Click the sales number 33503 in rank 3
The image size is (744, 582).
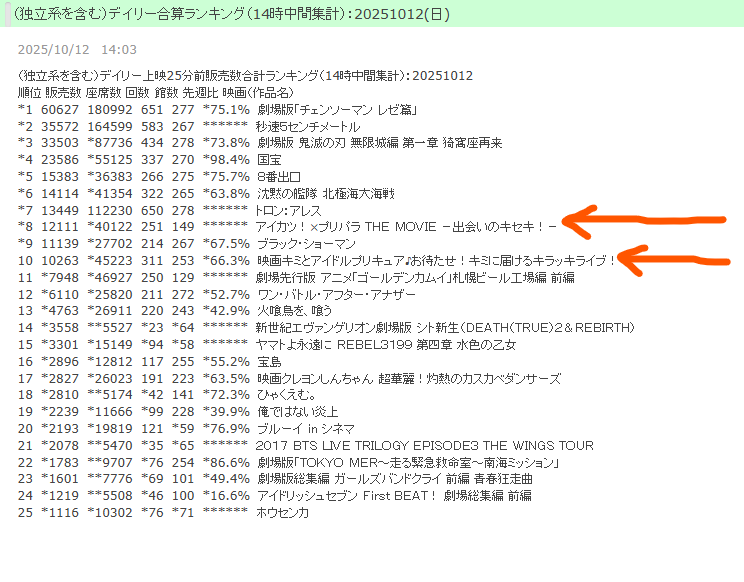click(x=60, y=143)
